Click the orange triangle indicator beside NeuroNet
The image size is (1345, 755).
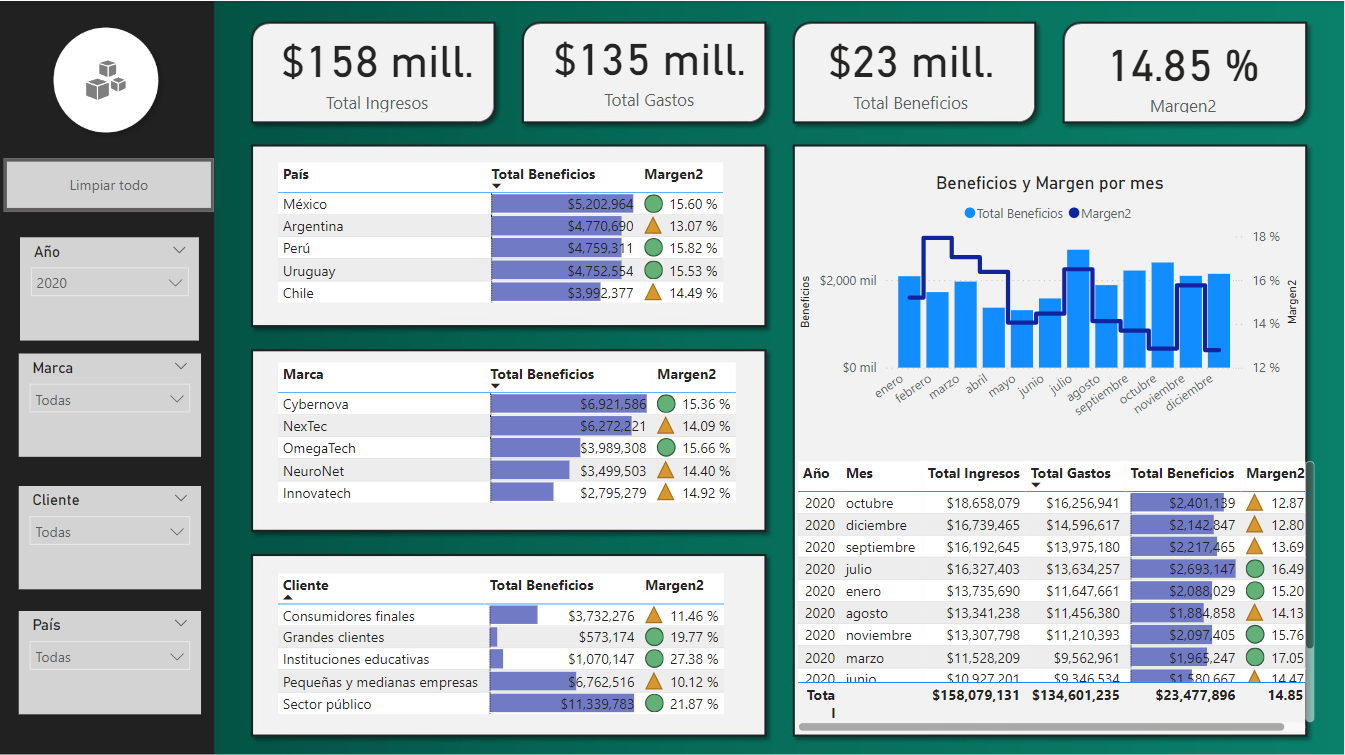pos(666,470)
